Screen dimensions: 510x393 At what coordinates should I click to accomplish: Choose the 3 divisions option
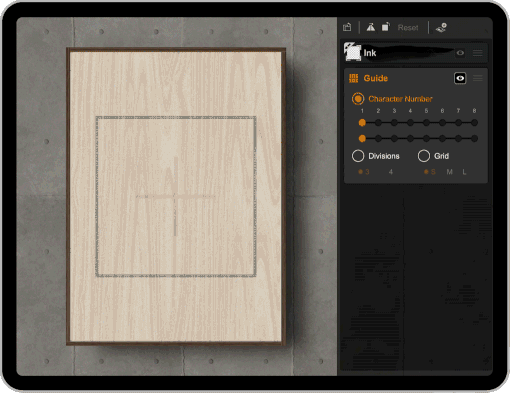pyautogui.click(x=364, y=172)
